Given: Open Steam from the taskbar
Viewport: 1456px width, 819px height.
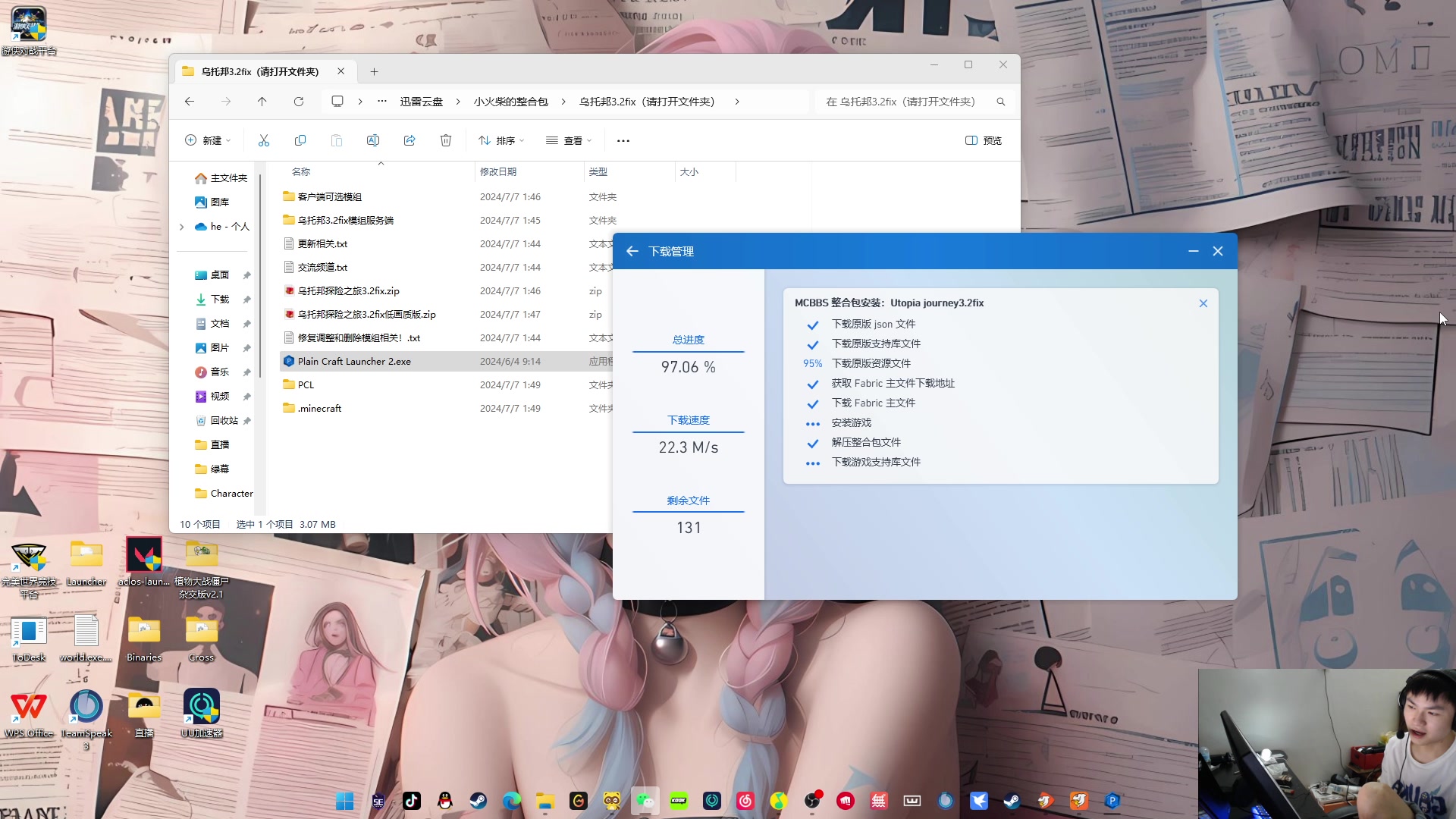Looking at the screenshot, I should tap(478, 800).
